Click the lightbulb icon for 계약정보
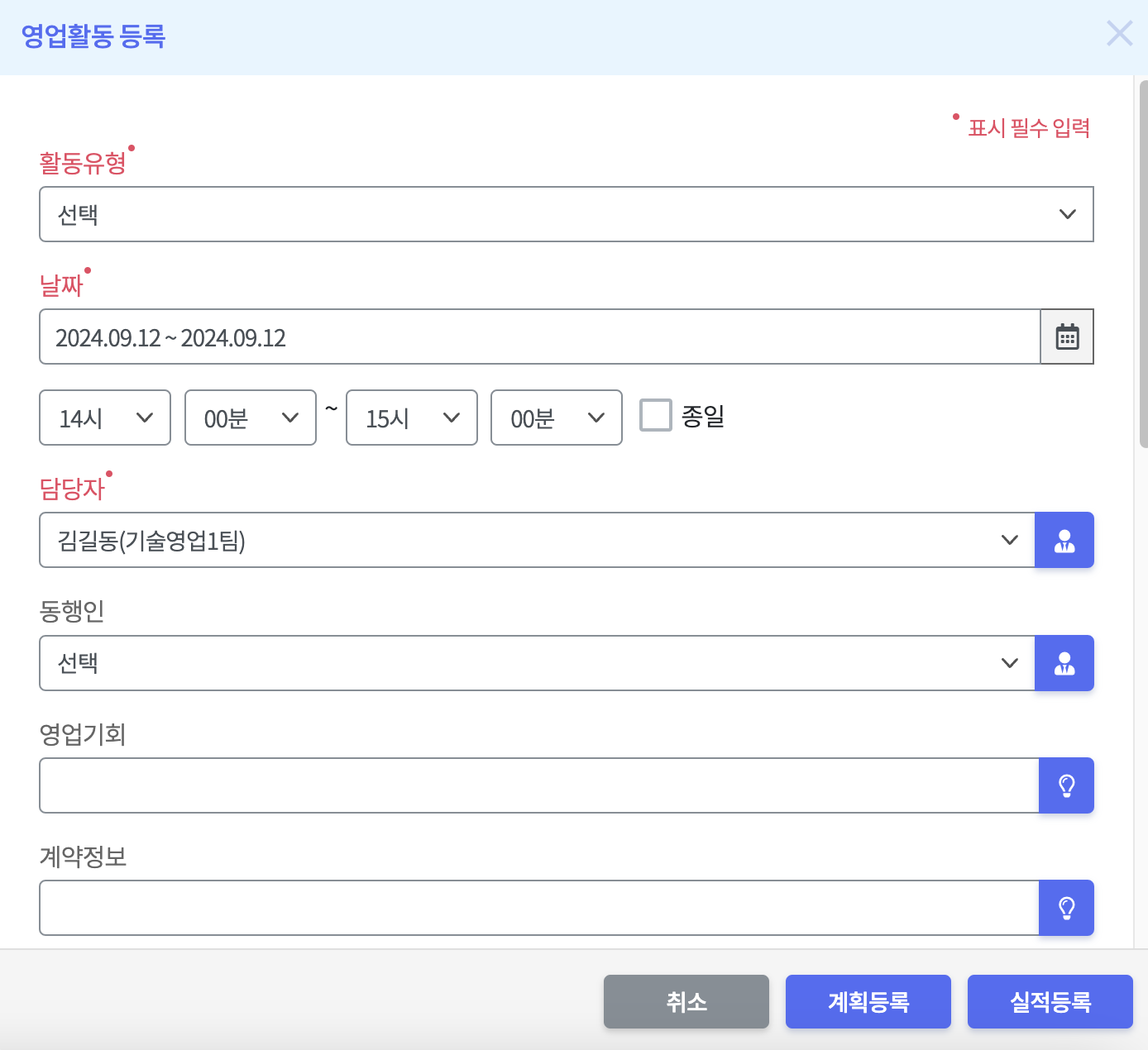Screen dimensions: 1148x1050 [x=1066, y=908]
